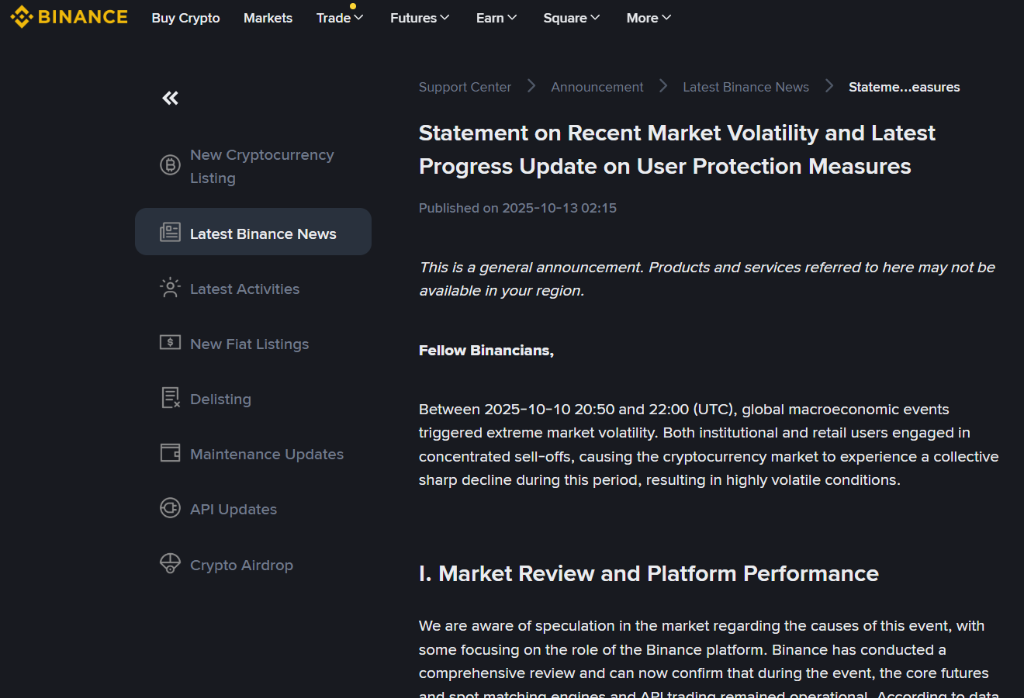The width and height of the screenshot is (1024, 698).
Task: Open the More dropdown menu
Action: [649, 18]
